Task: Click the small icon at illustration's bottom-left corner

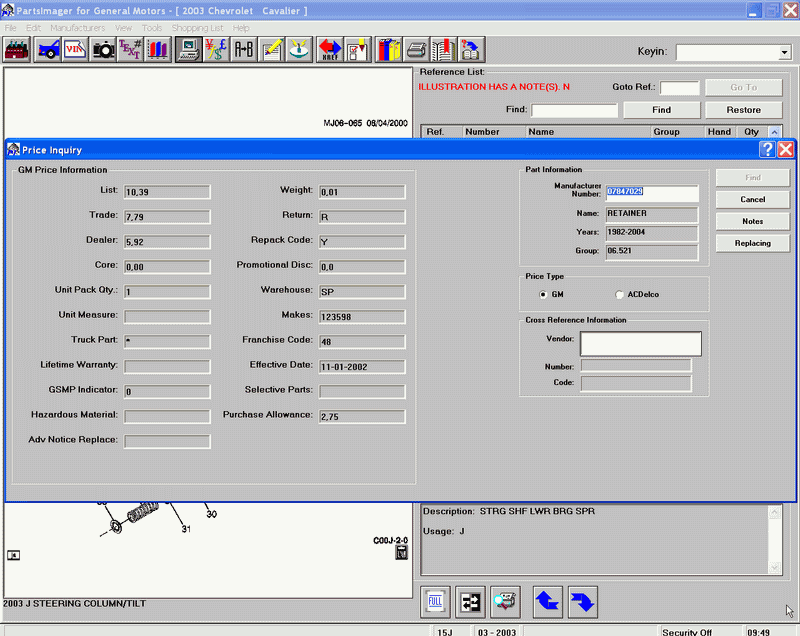Action: [14, 555]
